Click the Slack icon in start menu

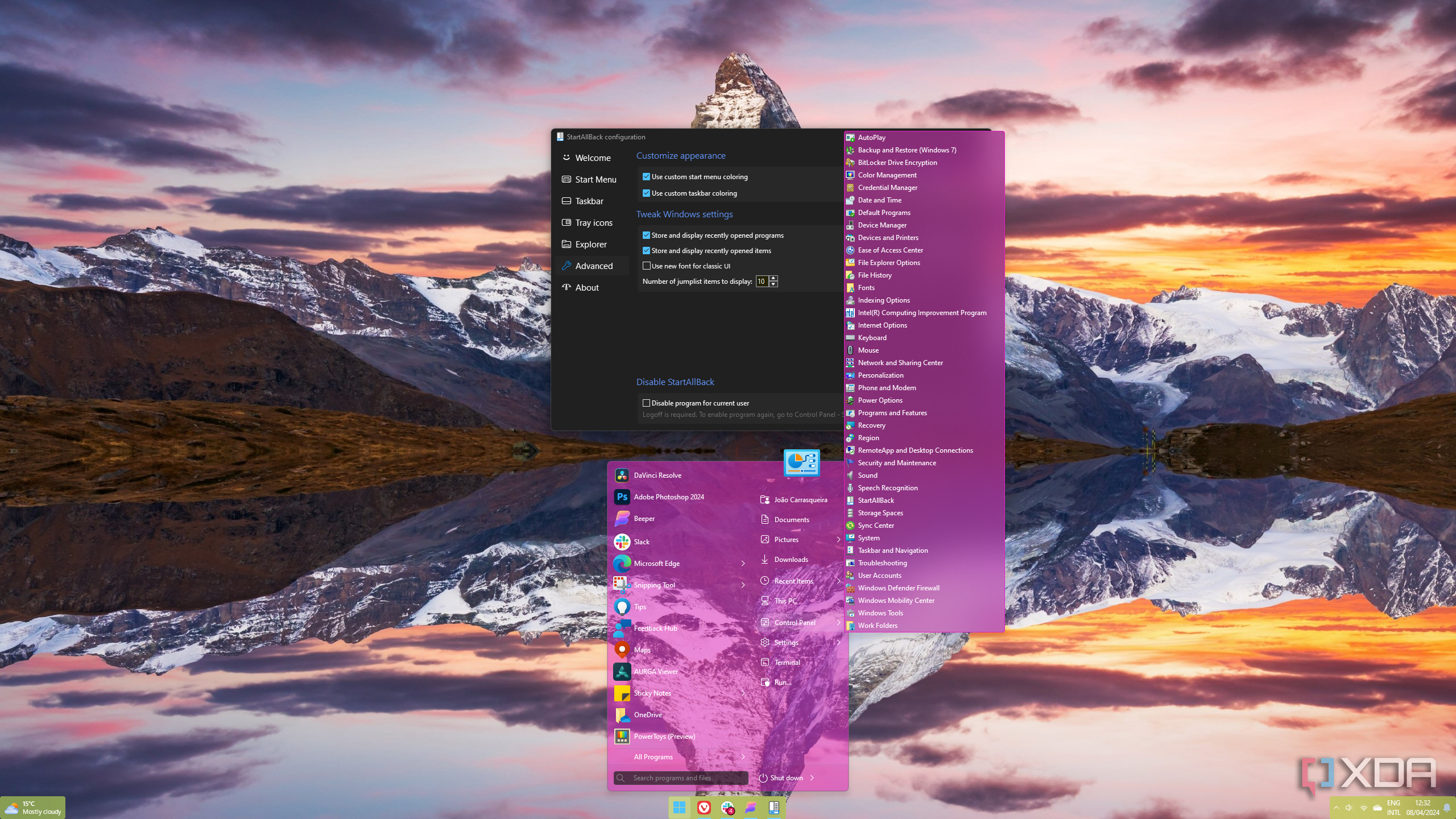[622, 542]
